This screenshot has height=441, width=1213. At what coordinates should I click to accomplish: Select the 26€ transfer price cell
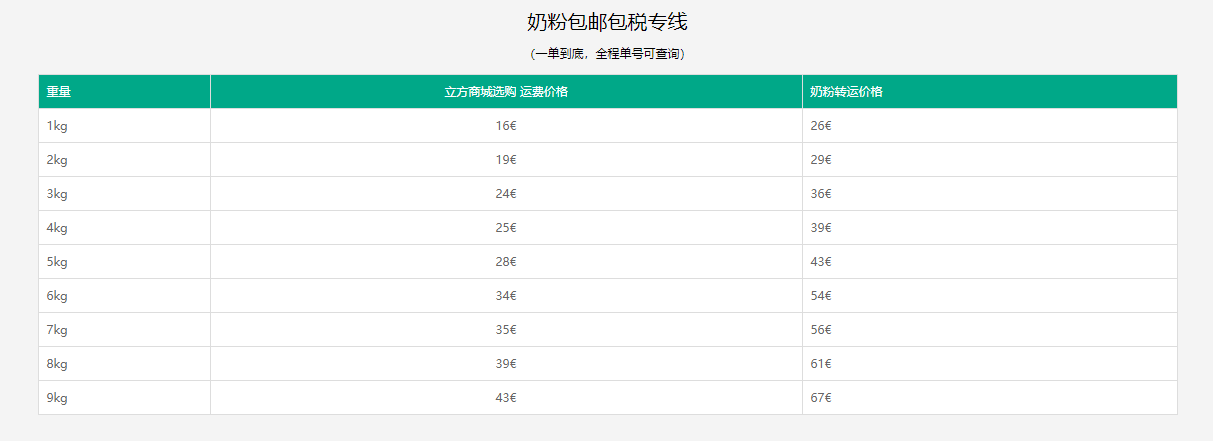tap(990, 126)
